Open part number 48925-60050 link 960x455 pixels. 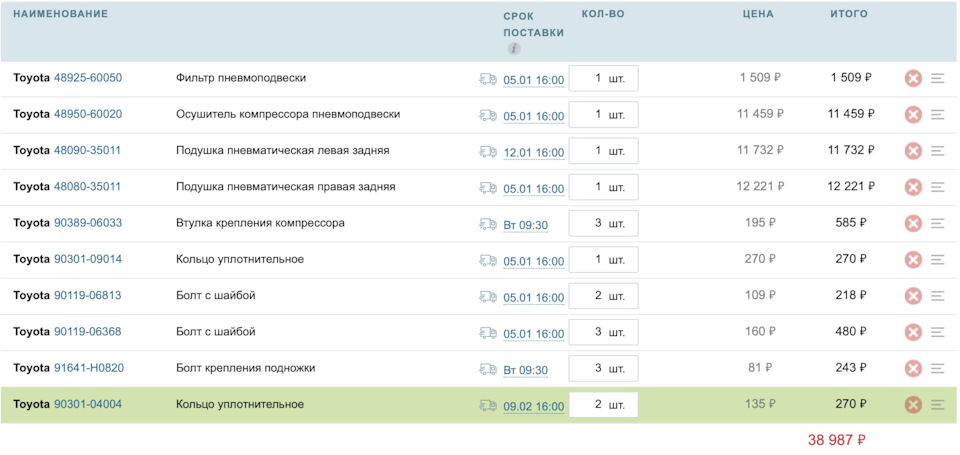[88, 78]
